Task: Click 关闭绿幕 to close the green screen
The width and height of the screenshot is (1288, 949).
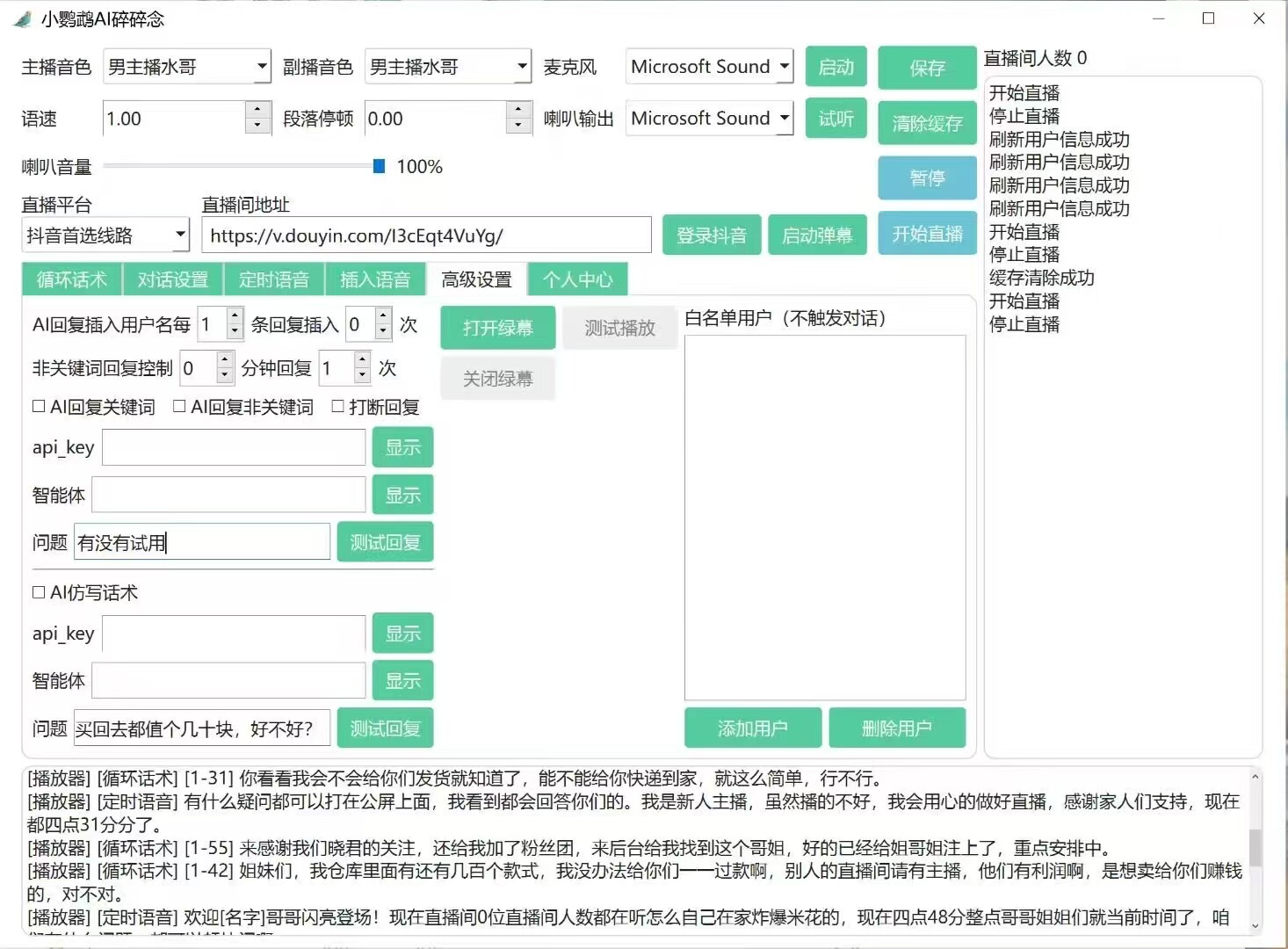Action: click(x=497, y=379)
